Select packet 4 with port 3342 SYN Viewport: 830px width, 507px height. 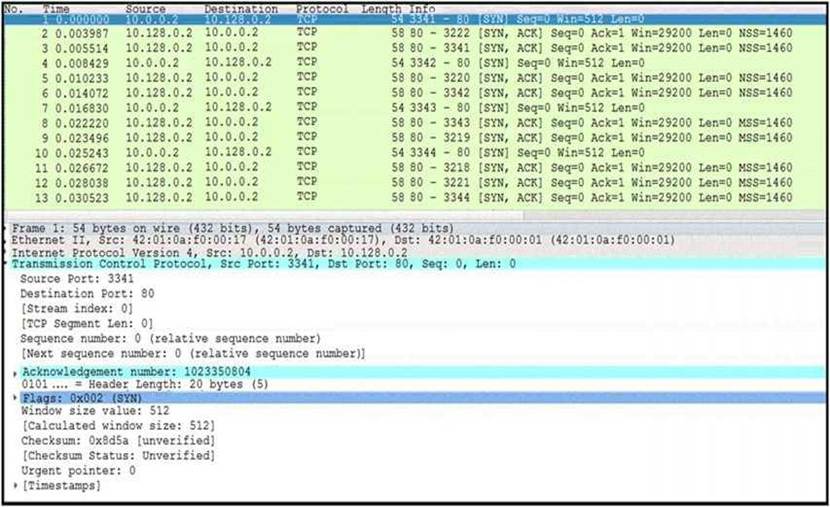pyautogui.click(x=400, y=61)
